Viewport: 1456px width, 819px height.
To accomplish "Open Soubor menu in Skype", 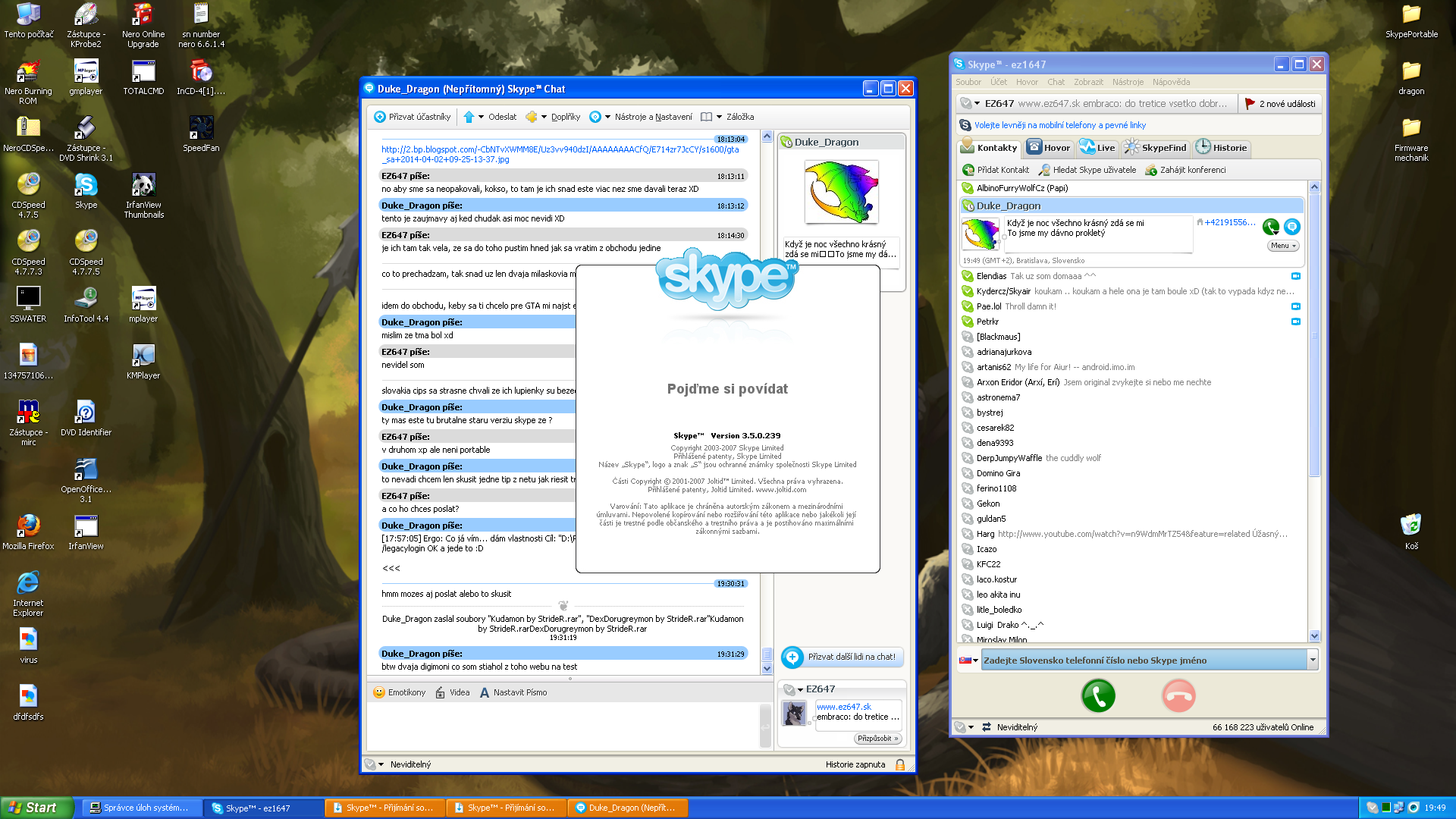I will 968,82.
